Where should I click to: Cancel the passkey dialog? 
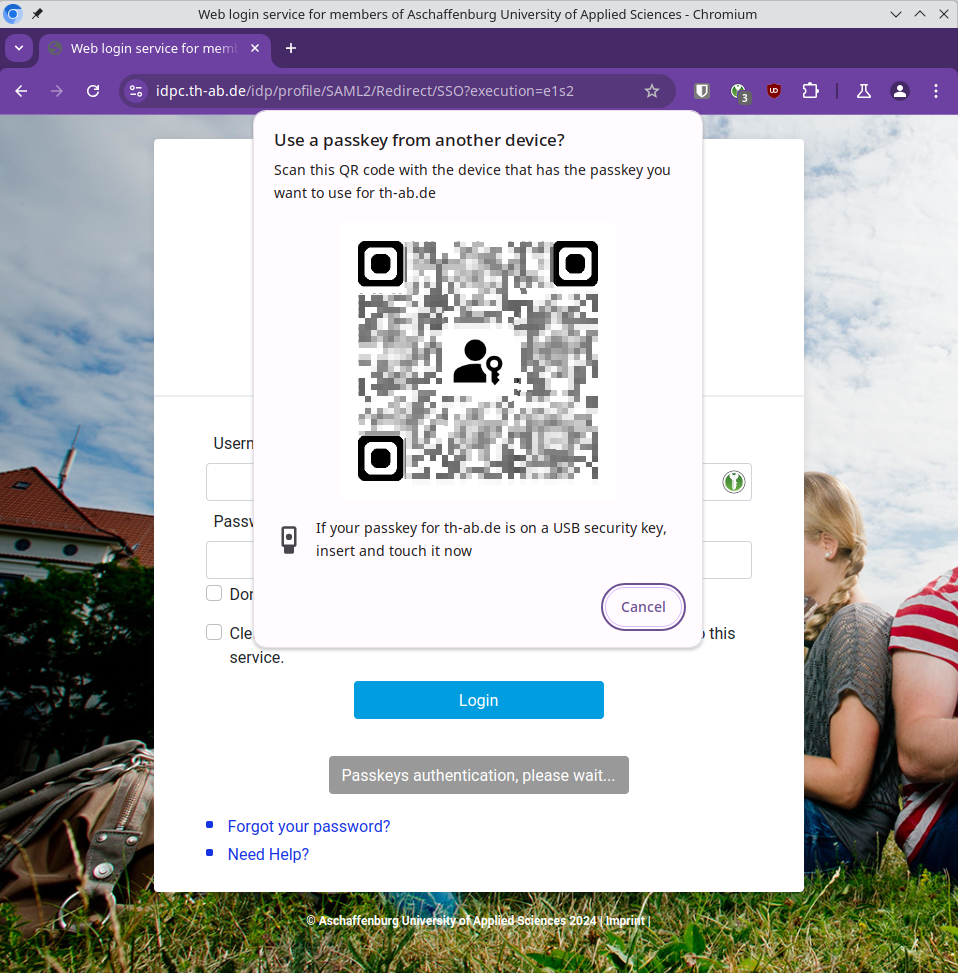pyautogui.click(x=643, y=607)
